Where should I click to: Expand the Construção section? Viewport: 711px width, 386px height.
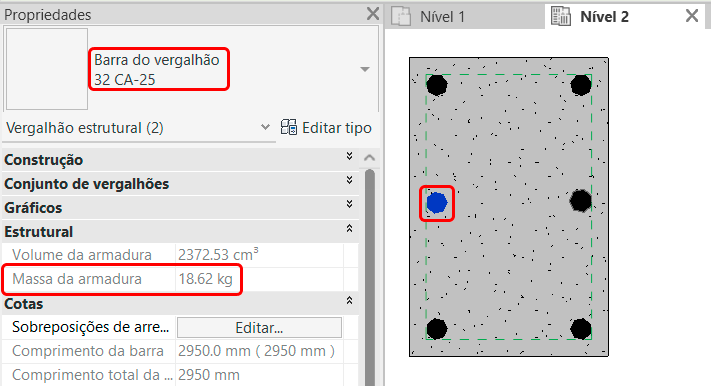point(349,156)
